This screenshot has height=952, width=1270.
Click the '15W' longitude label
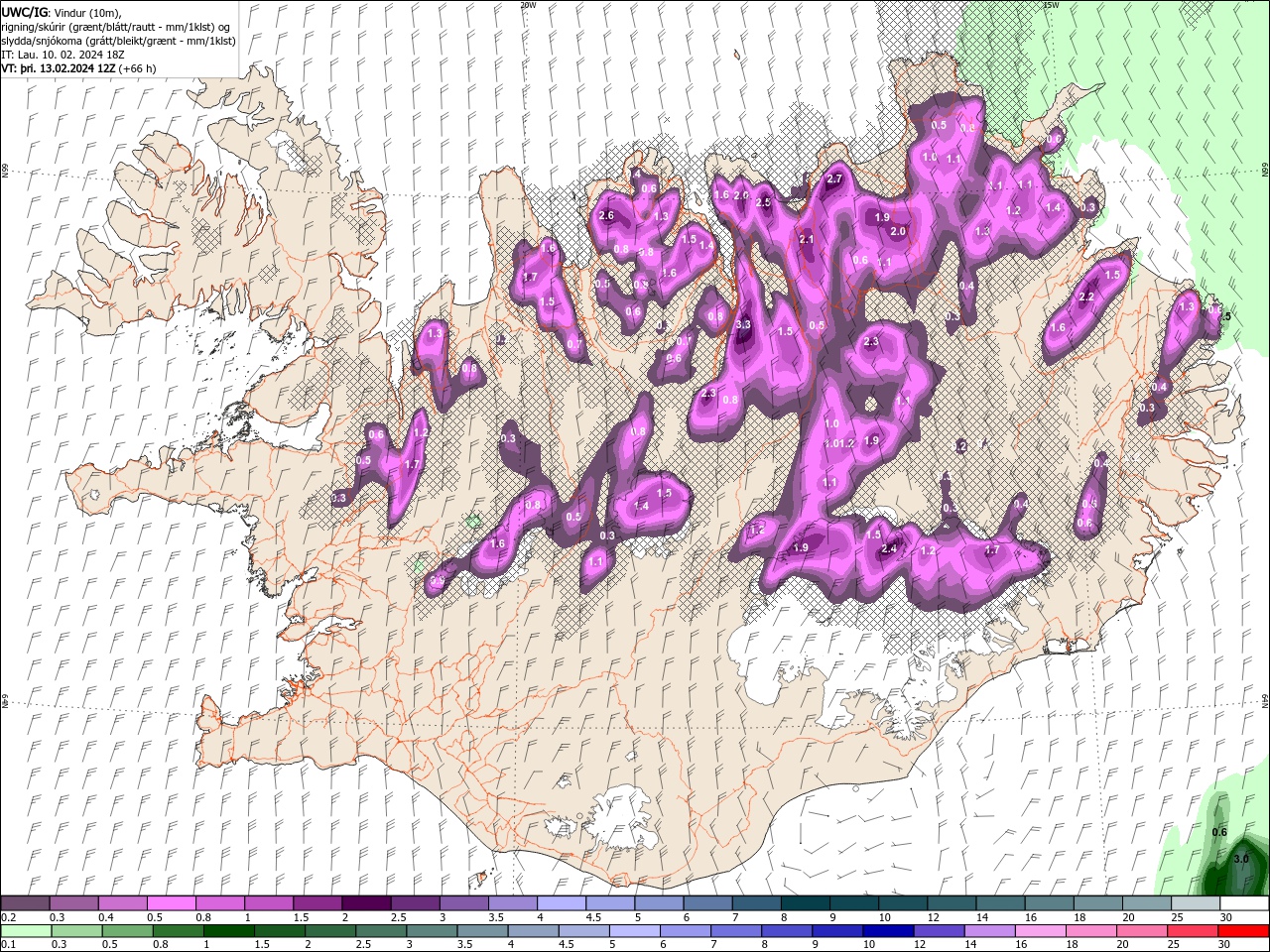[x=1051, y=5]
